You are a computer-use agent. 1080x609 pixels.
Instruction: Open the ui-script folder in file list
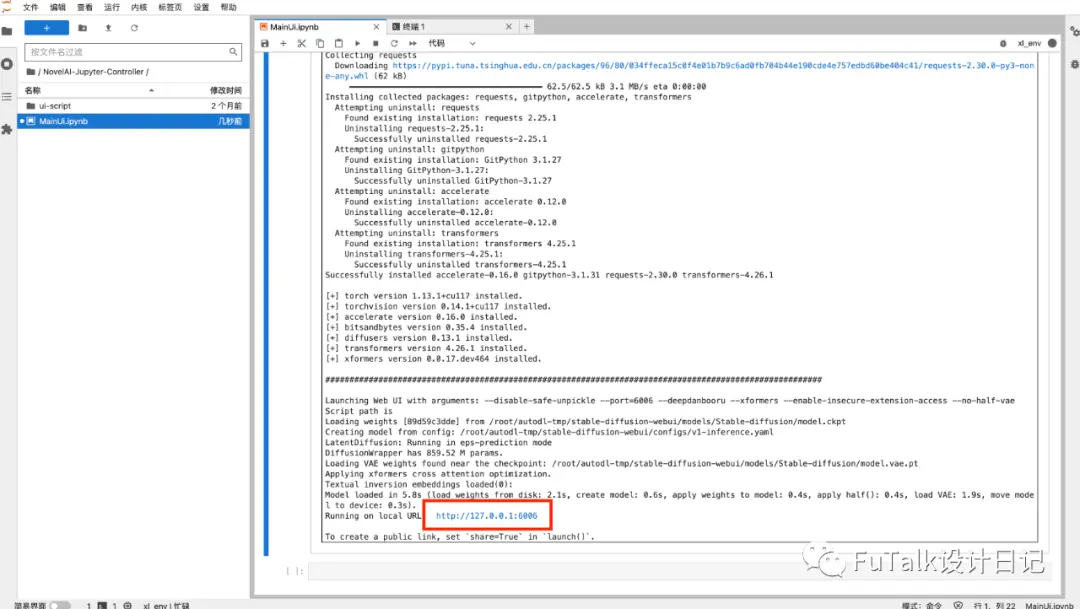[133, 106]
